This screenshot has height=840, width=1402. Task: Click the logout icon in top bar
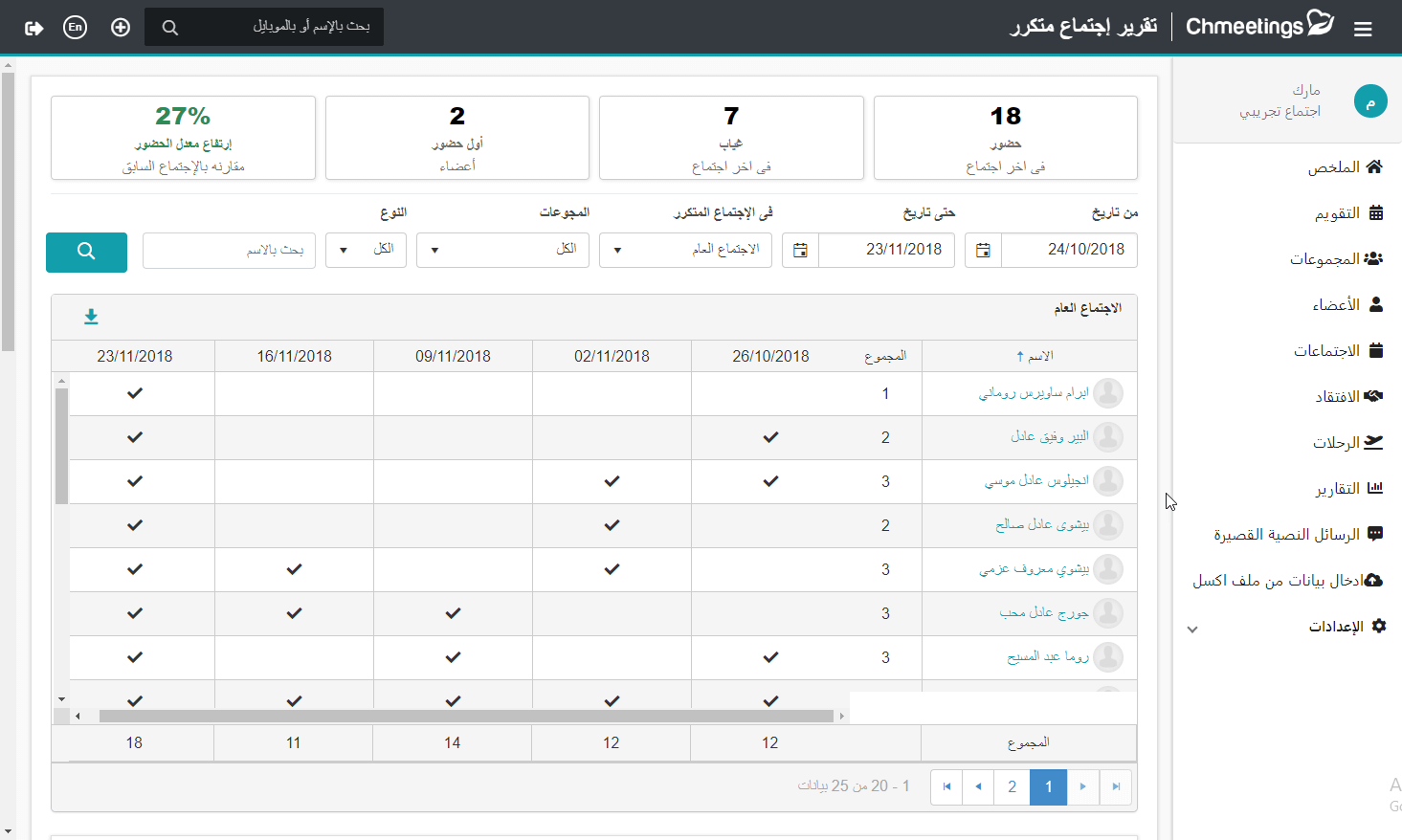tap(34, 28)
